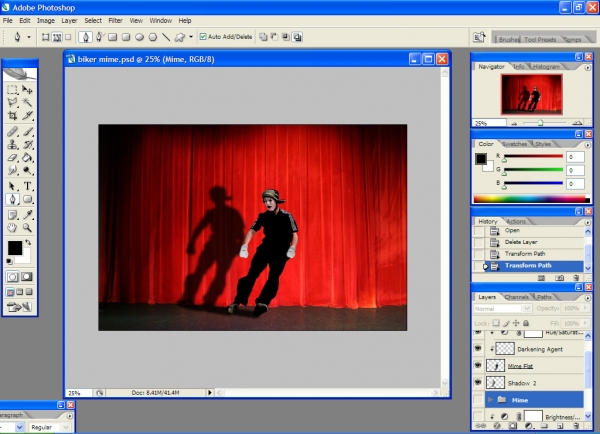The image size is (600, 434).
Task: Open the Filter menu
Action: point(115,21)
